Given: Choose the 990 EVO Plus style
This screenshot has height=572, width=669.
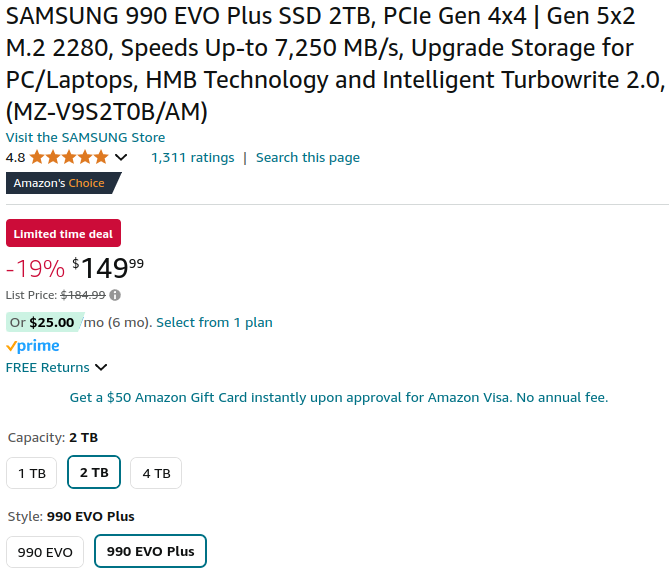Looking at the screenshot, I should click(x=150, y=551).
